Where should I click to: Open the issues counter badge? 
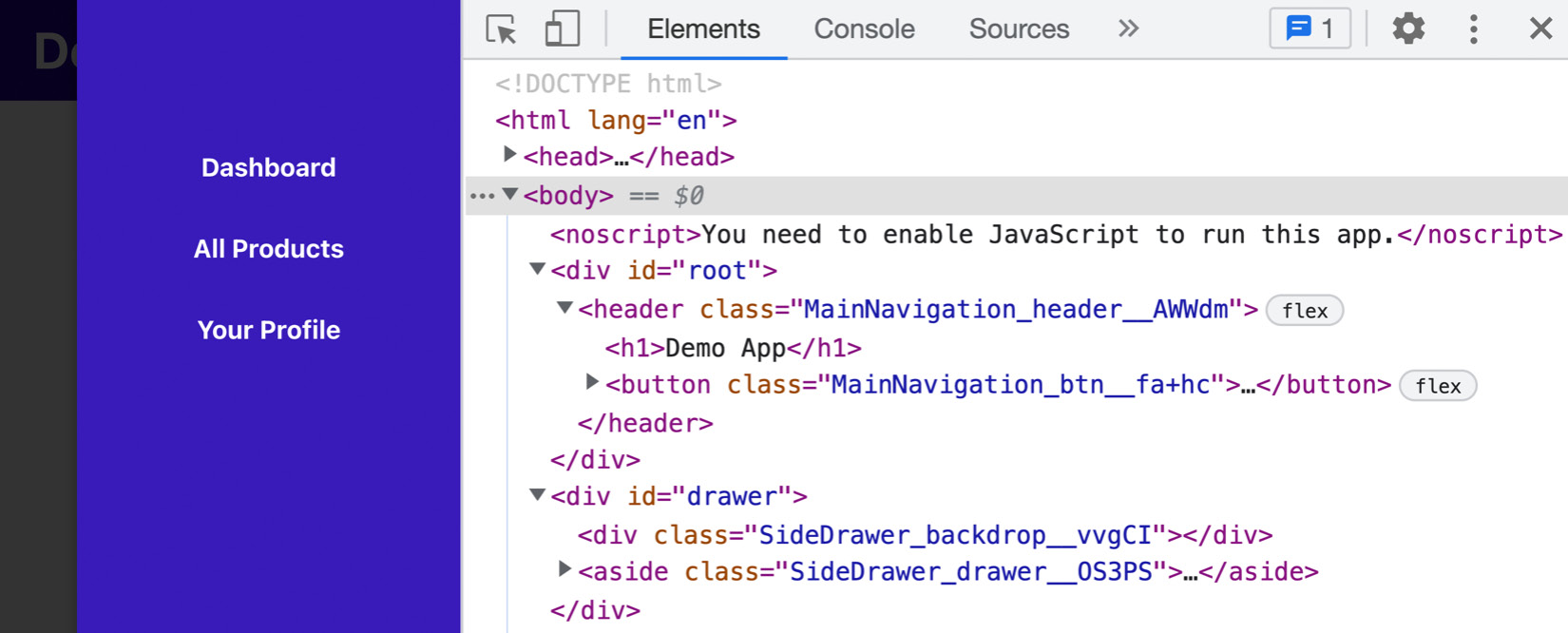pos(1310,29)
